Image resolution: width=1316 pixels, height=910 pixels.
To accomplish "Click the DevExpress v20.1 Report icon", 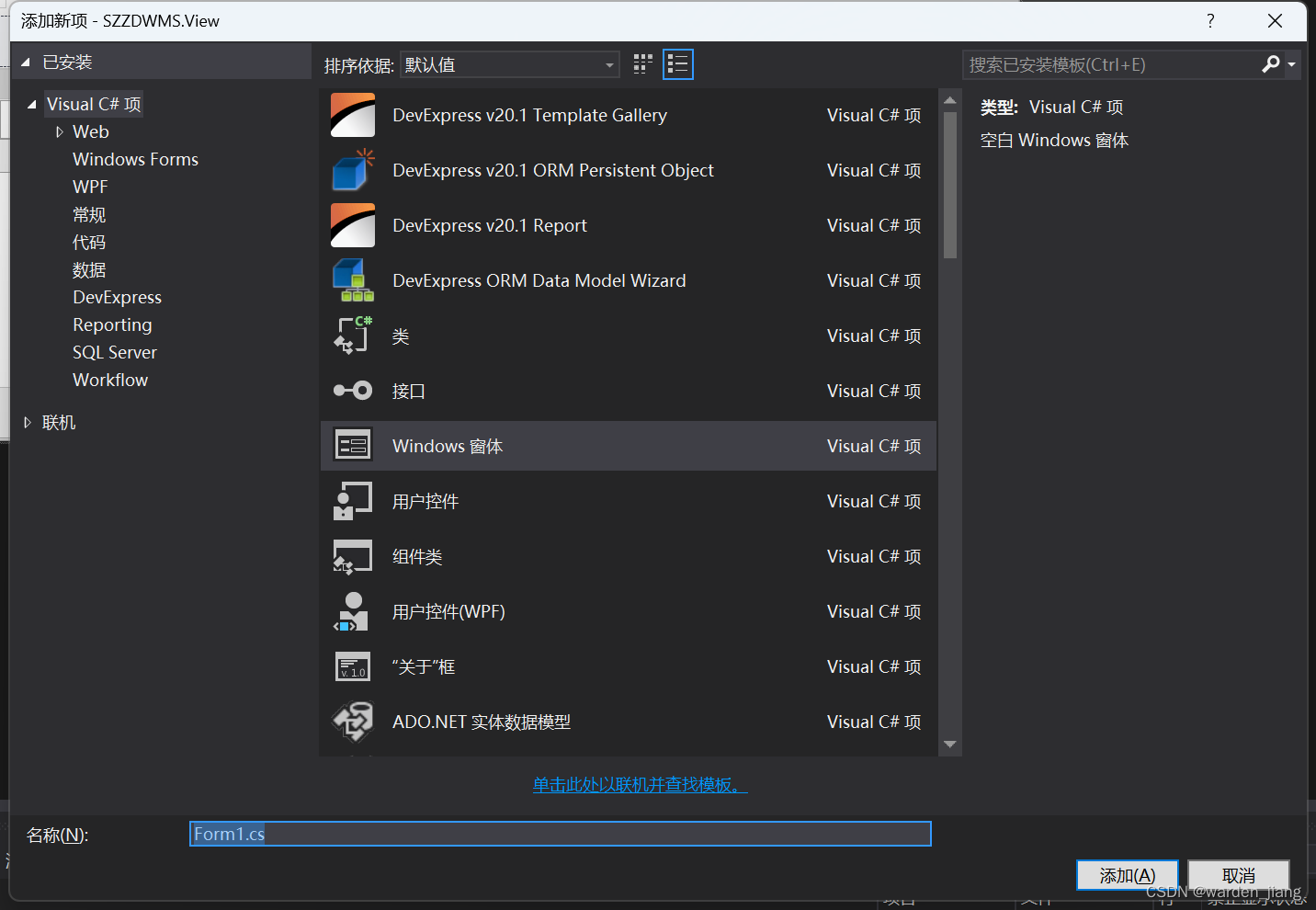I will [x=353, y=225].
